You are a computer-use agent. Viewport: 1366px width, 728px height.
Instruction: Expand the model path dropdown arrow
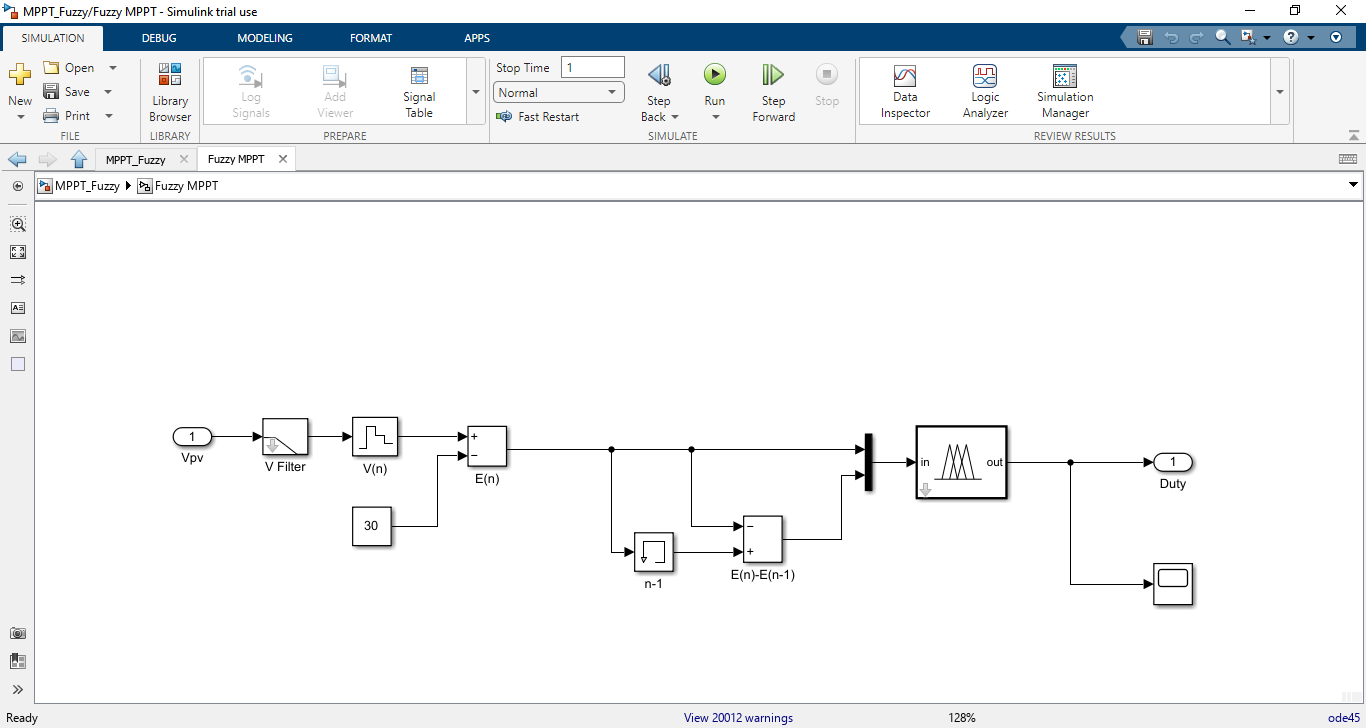click(1353, 185)
